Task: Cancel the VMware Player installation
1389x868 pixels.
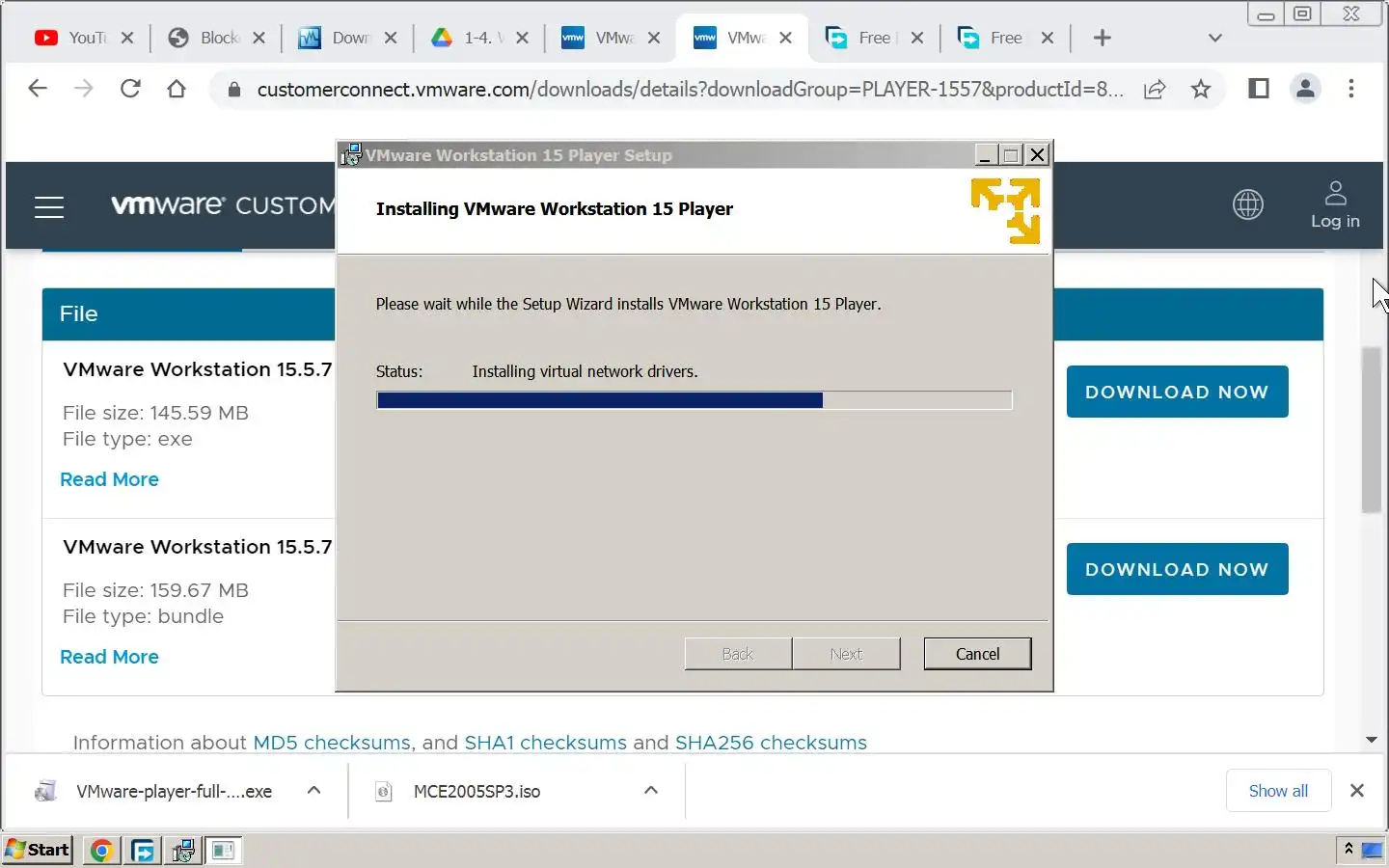Action: tap(977, 654)
